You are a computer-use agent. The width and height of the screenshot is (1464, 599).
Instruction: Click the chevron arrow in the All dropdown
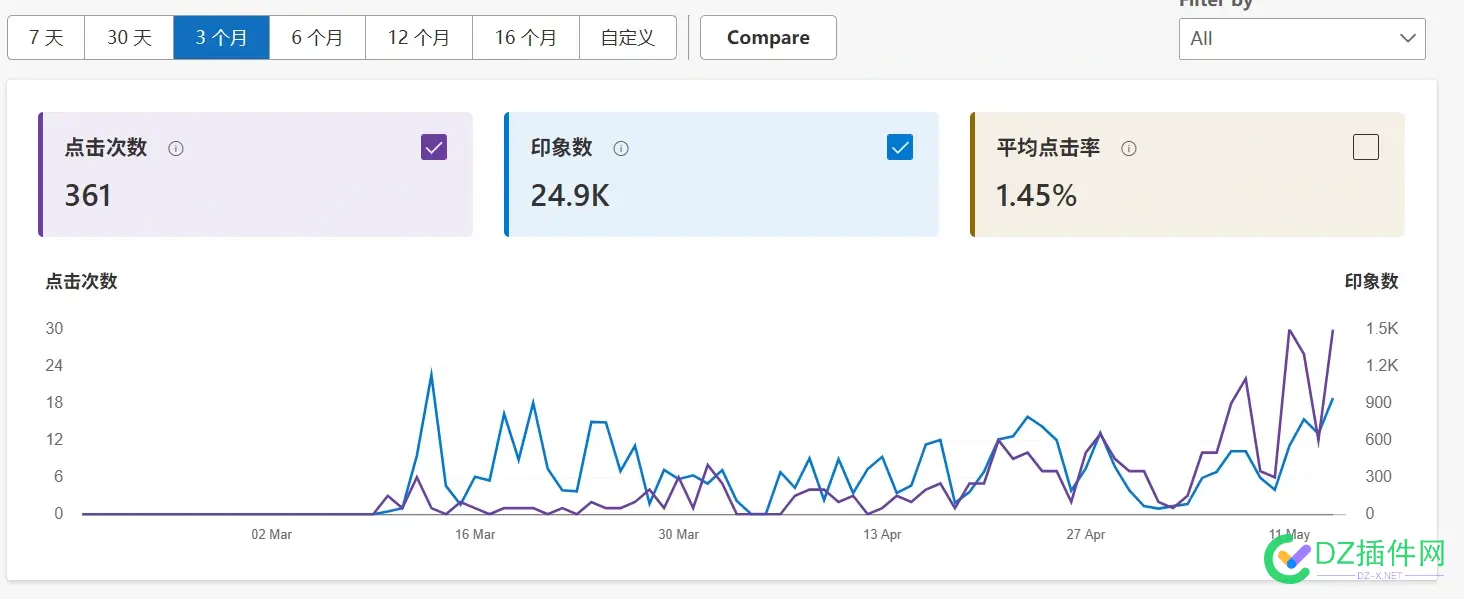[1409, 39]
